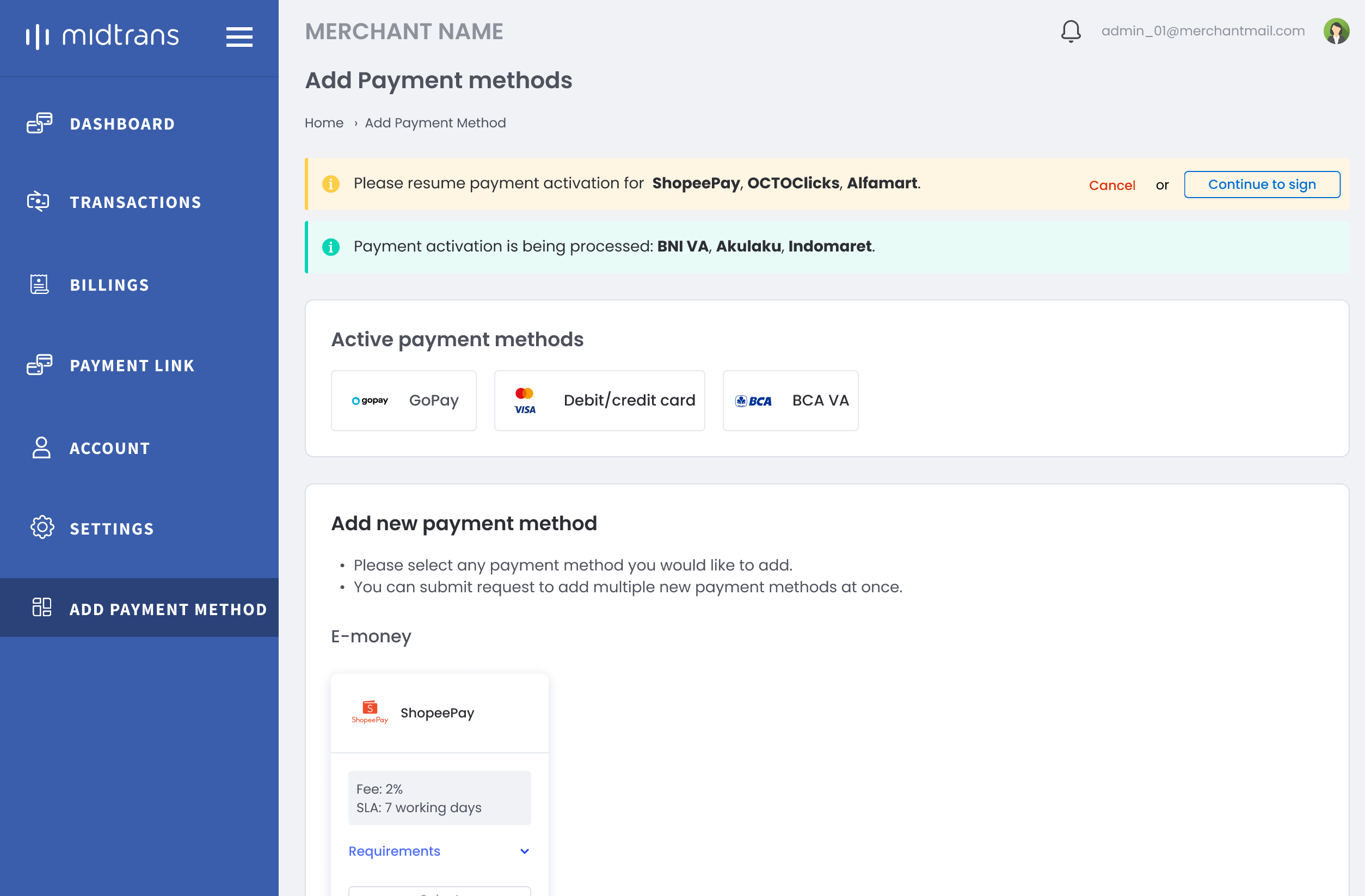1365x896 pixels.
Task: Click the Home breadcrumb link
Action: point(324,123)
